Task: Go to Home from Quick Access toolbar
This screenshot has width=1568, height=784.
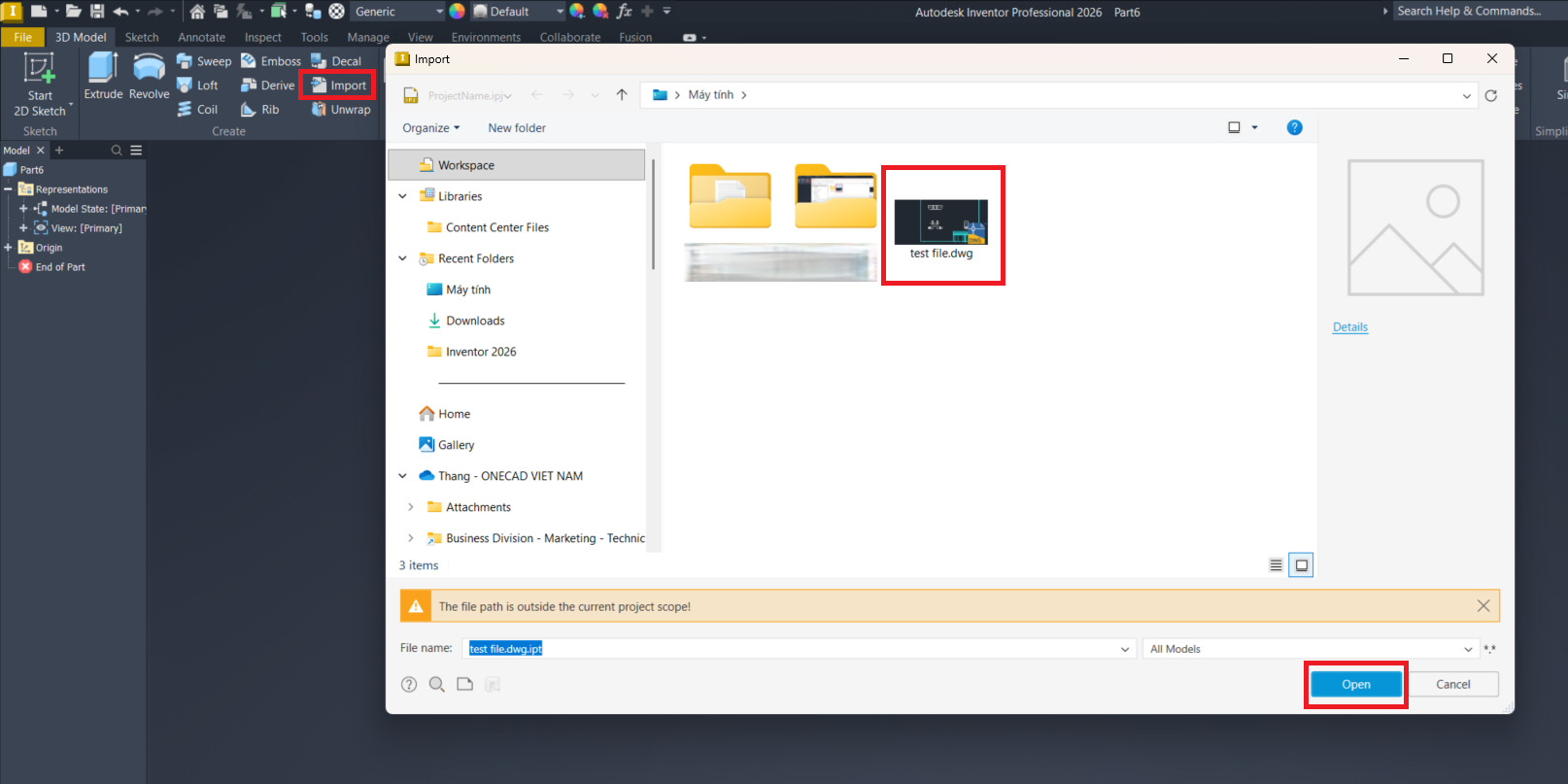Action: [197, 12]
